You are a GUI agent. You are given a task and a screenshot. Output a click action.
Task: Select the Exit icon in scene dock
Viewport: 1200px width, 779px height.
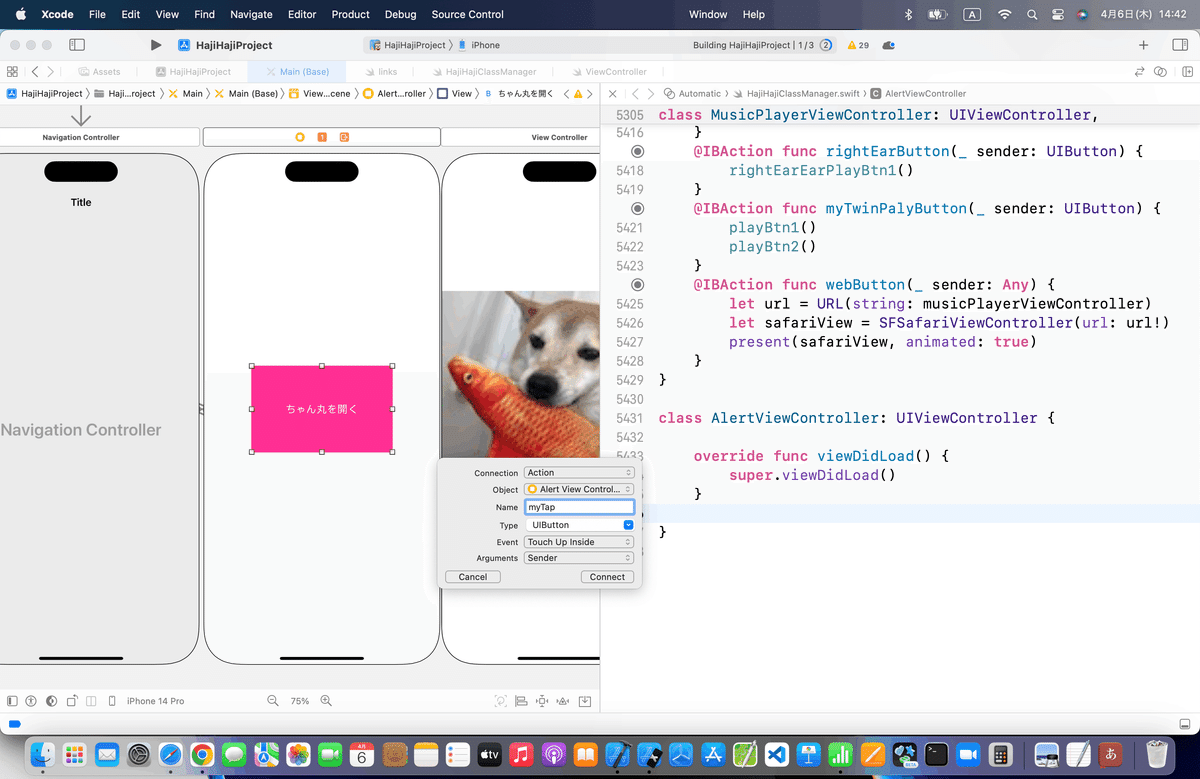point(344,137)
